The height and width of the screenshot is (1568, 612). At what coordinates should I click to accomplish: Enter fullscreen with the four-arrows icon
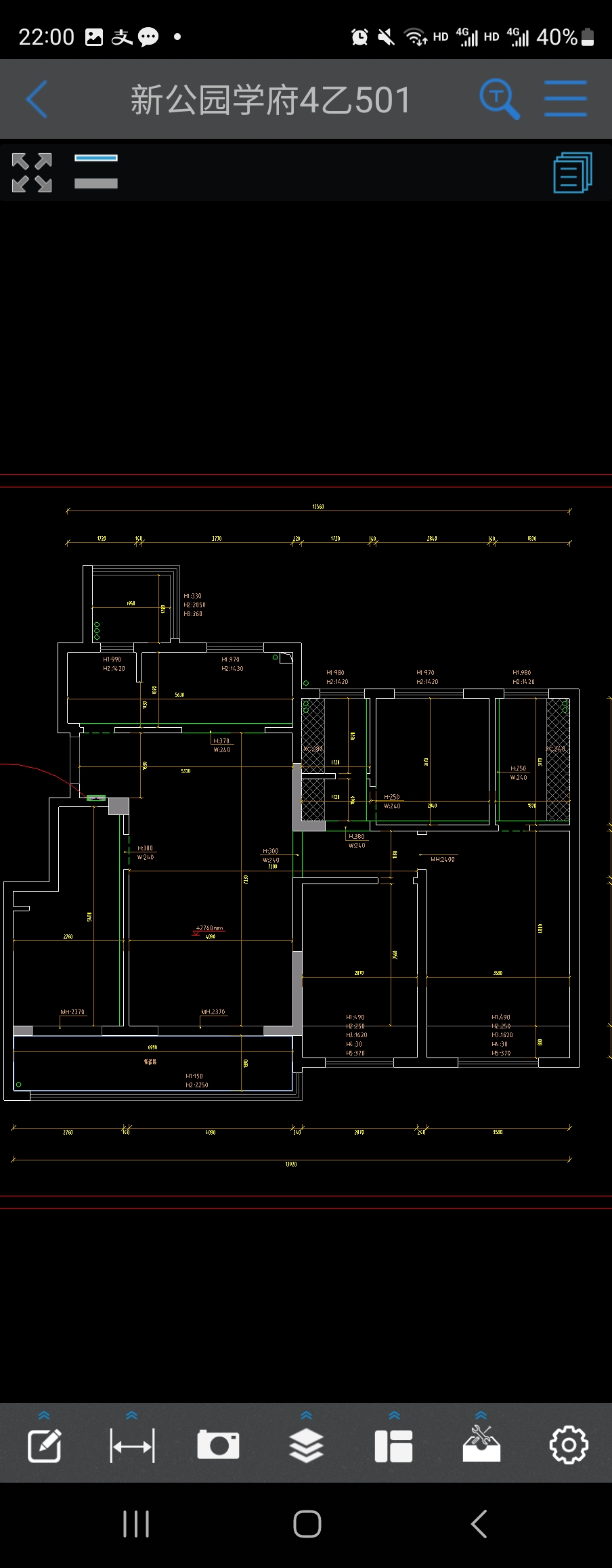click(x=32, y=172)
